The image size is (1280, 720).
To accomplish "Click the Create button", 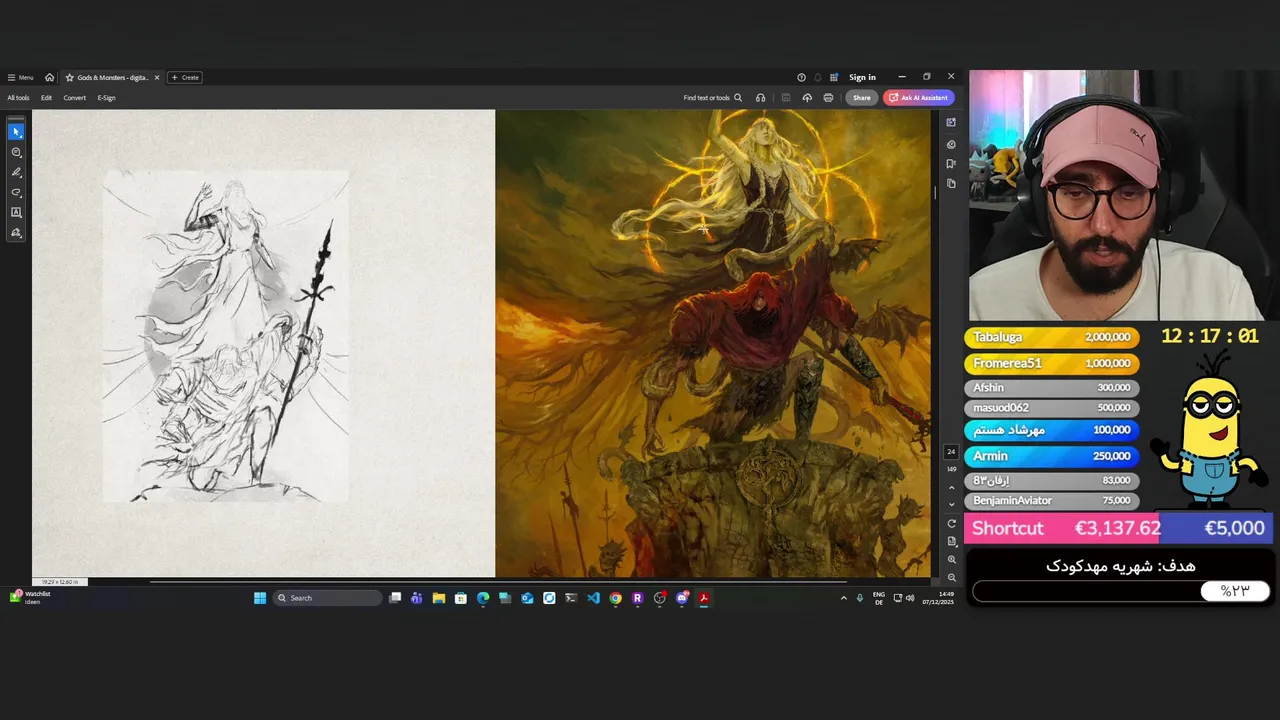I will point(185,77).
